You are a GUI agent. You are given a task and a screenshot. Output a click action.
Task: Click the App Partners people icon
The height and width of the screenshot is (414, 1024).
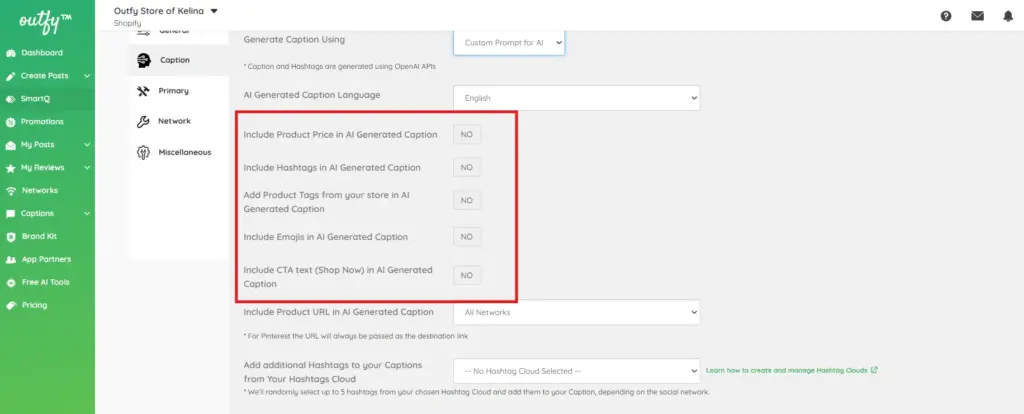click(x=10, y=259)
